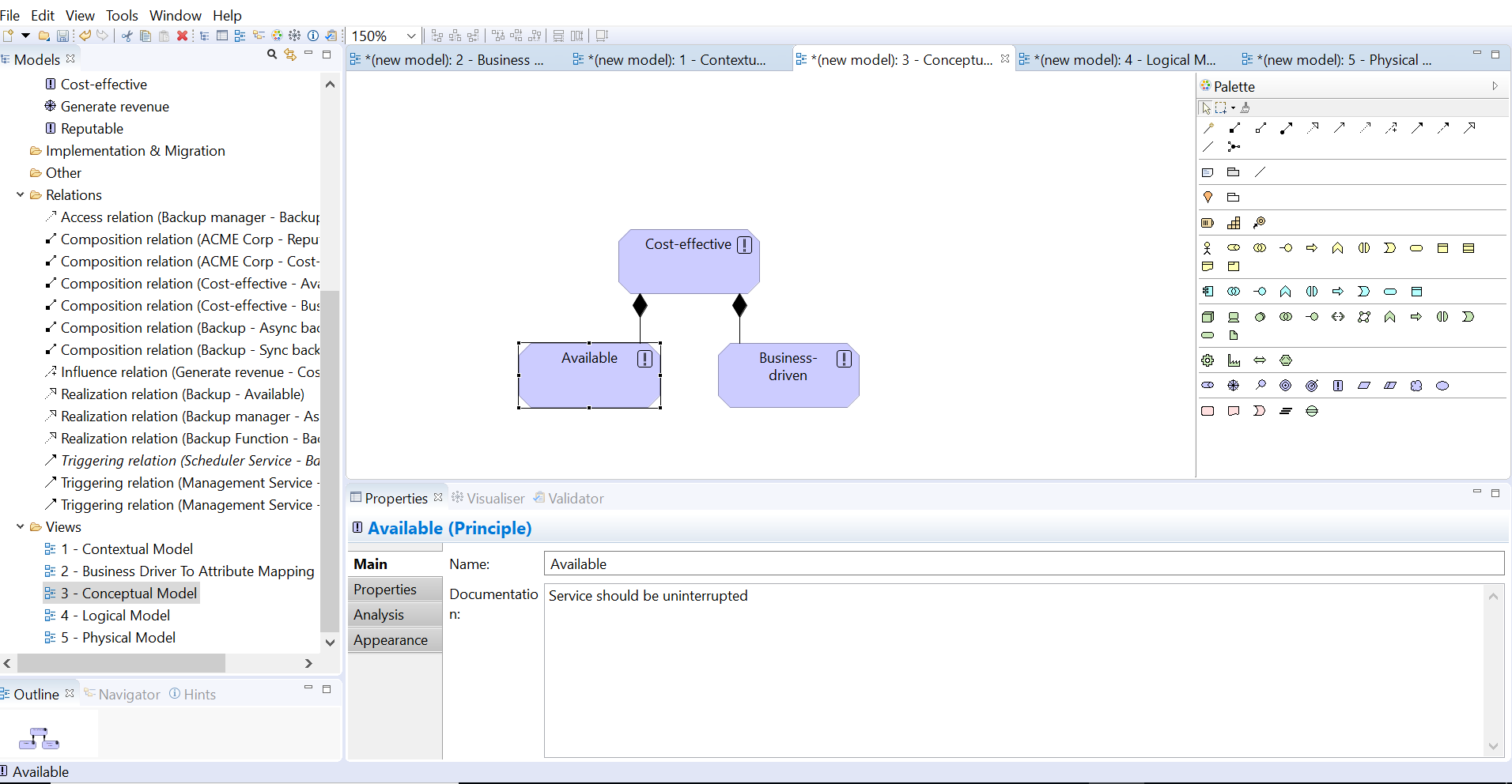Select the Business Actor element in palette
1512x784 pixels.
point(1208,248)
